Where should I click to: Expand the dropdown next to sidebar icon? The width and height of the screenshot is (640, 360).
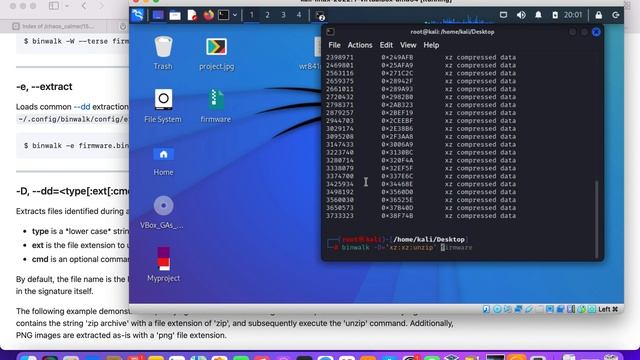click(x=67, y=6)
